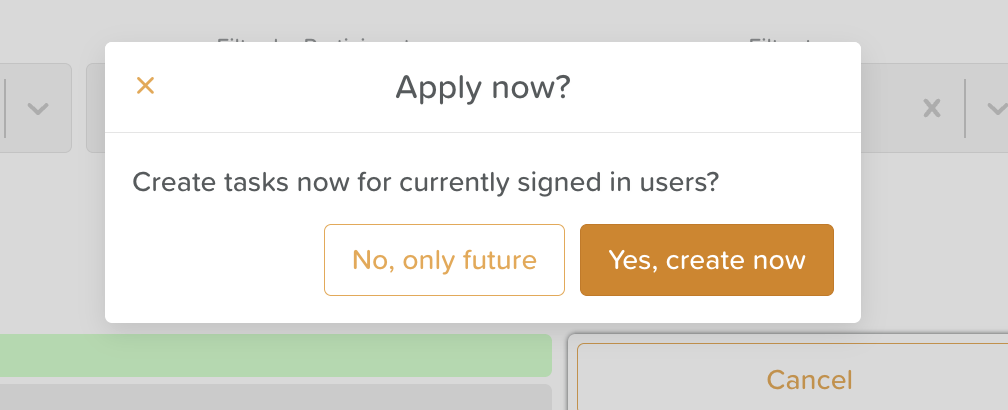Focus the partially hidden participant filter field
Image resolution: width=1008 pixels, height=410 pixels.
click(95, 108)
